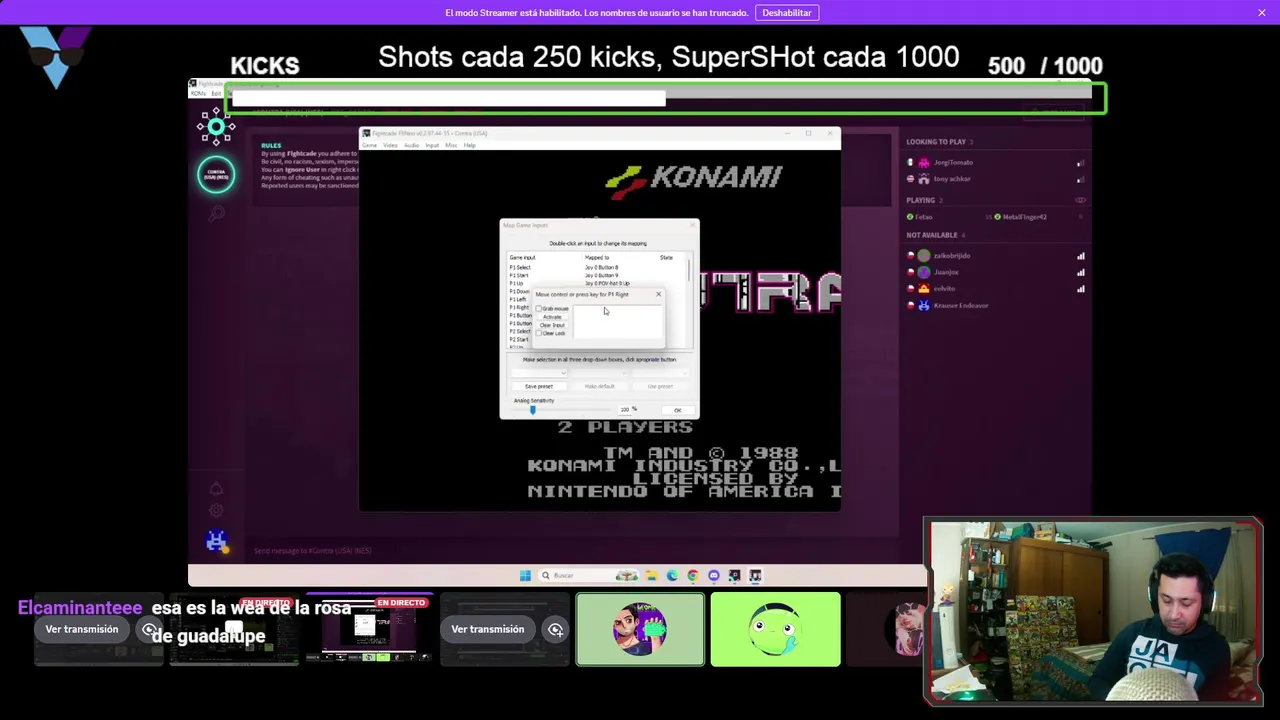Screen dimensions: 1280x720
Task: Click the add-camera icon next to Ver transmisión
Action: (556, 629)
